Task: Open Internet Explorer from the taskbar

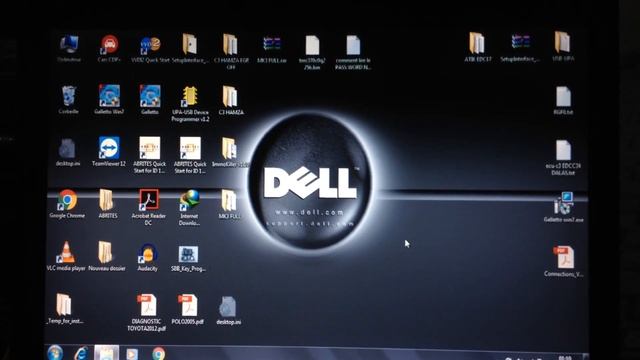Action: click(x=81, y=353)
